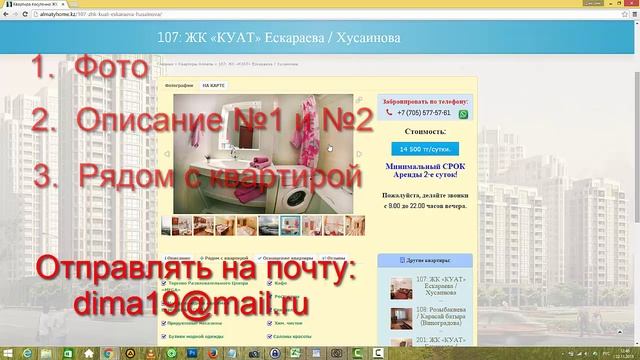
Task: Select the landscape view thumbnail in strip
Action: (x=269, y=226)
